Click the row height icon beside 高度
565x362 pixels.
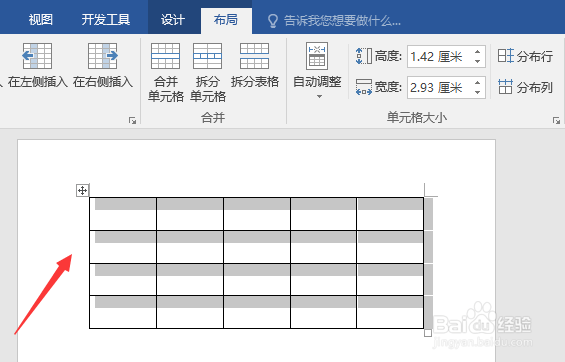(x=364, y=57)
